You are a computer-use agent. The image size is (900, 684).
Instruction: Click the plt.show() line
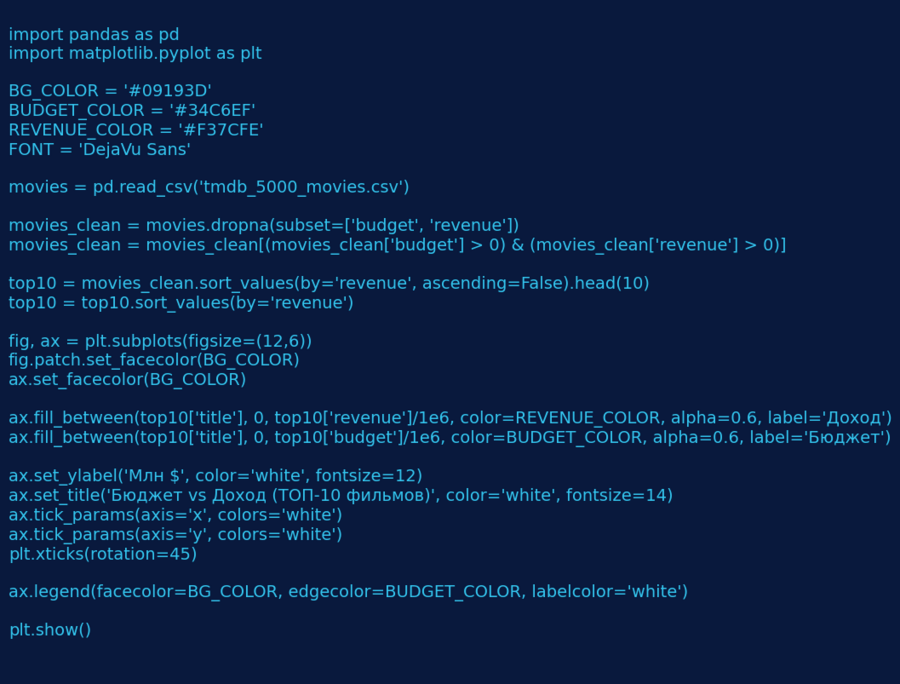50,630
